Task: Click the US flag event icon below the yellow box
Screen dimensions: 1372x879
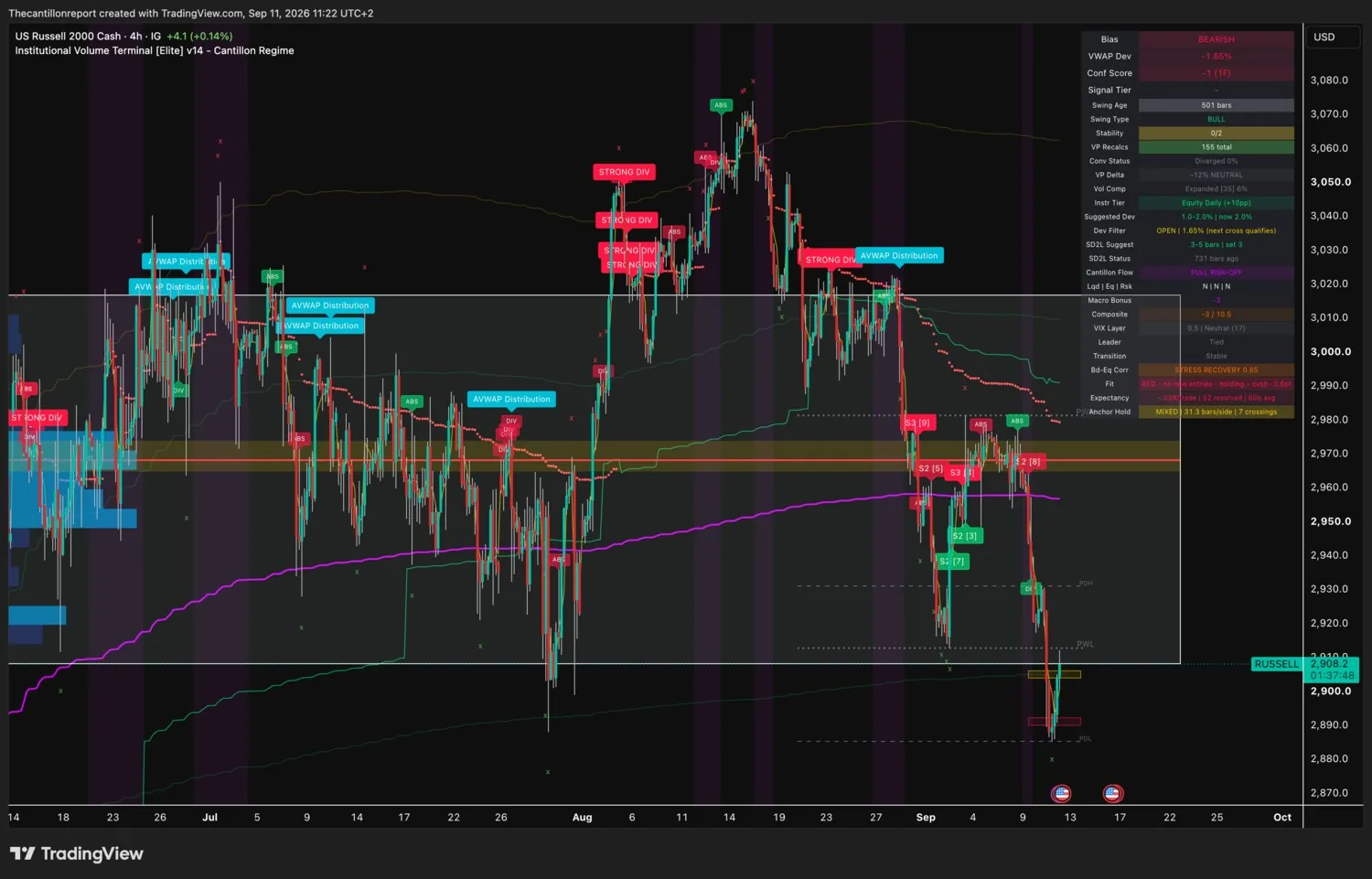Action: tap(1061, 793)
